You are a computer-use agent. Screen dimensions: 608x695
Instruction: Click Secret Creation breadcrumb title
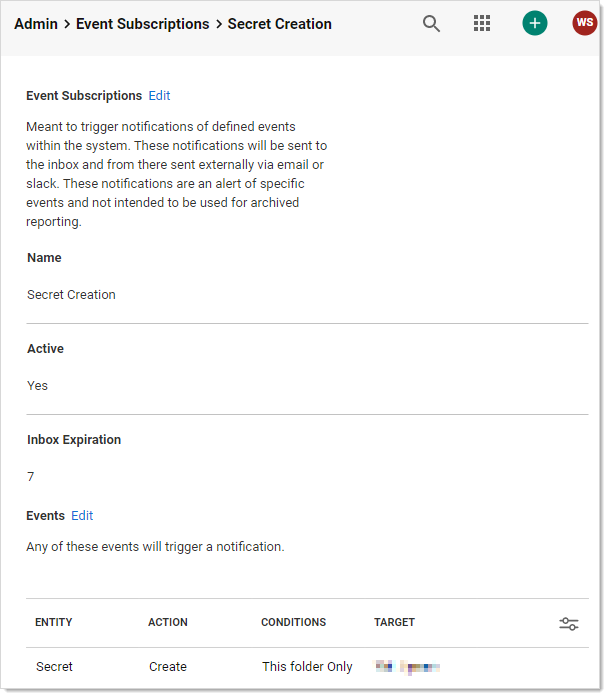279,24
